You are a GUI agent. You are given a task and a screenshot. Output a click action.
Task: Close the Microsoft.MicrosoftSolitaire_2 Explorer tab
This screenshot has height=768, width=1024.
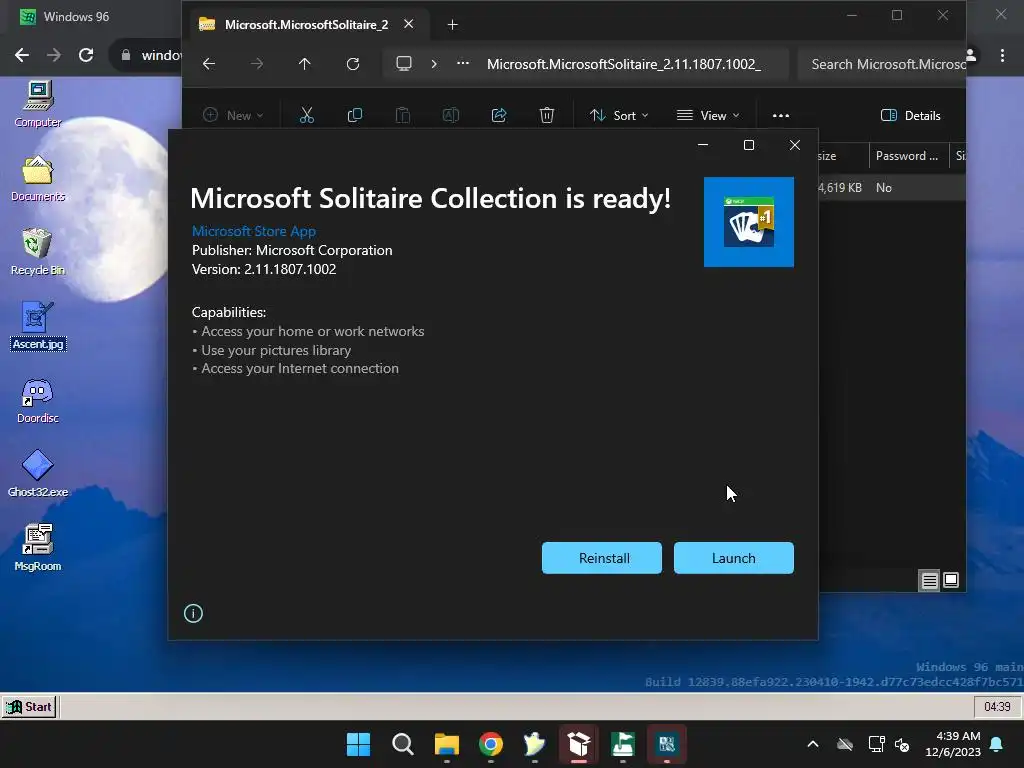409,24
